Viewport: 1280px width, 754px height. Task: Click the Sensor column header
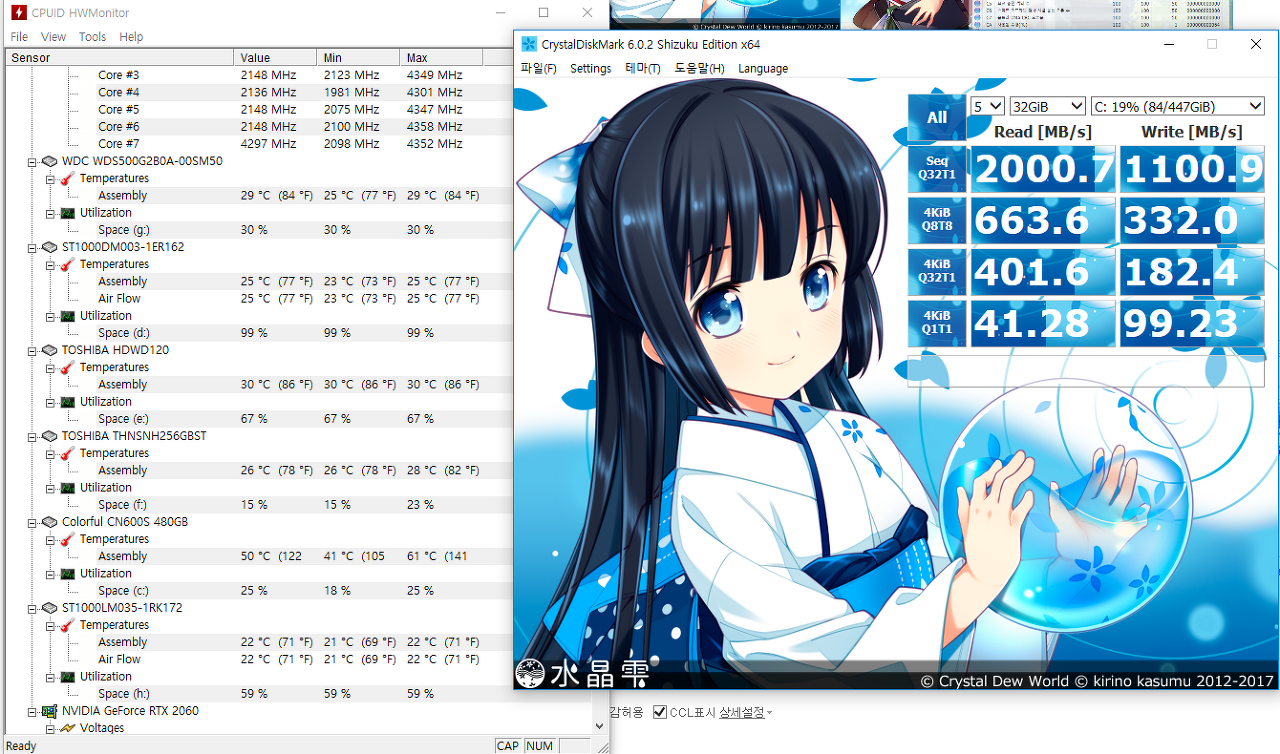[119, 58]
